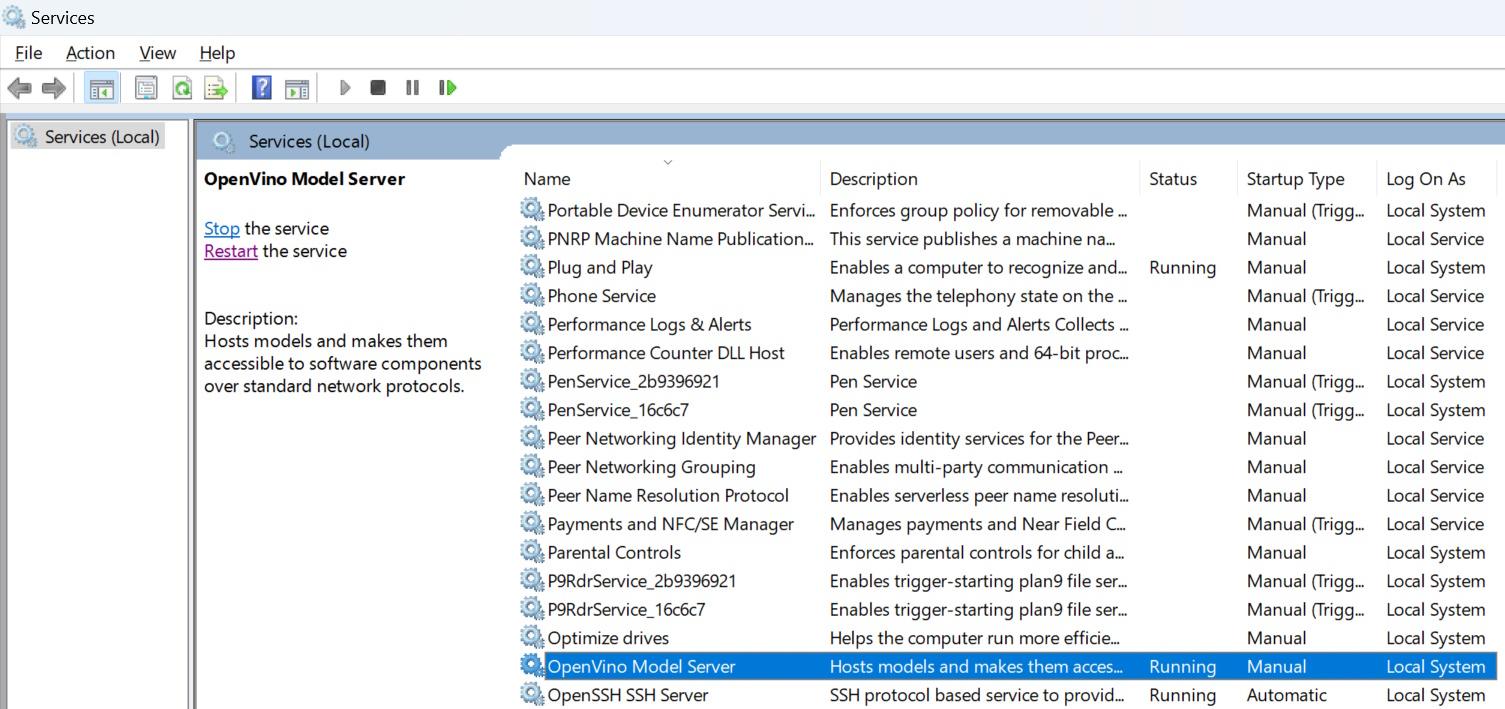Image resolution: width=1505 pixels, height=709 pixels.
Task: Click the Export List toolbar icon
Action: (216, 88)
